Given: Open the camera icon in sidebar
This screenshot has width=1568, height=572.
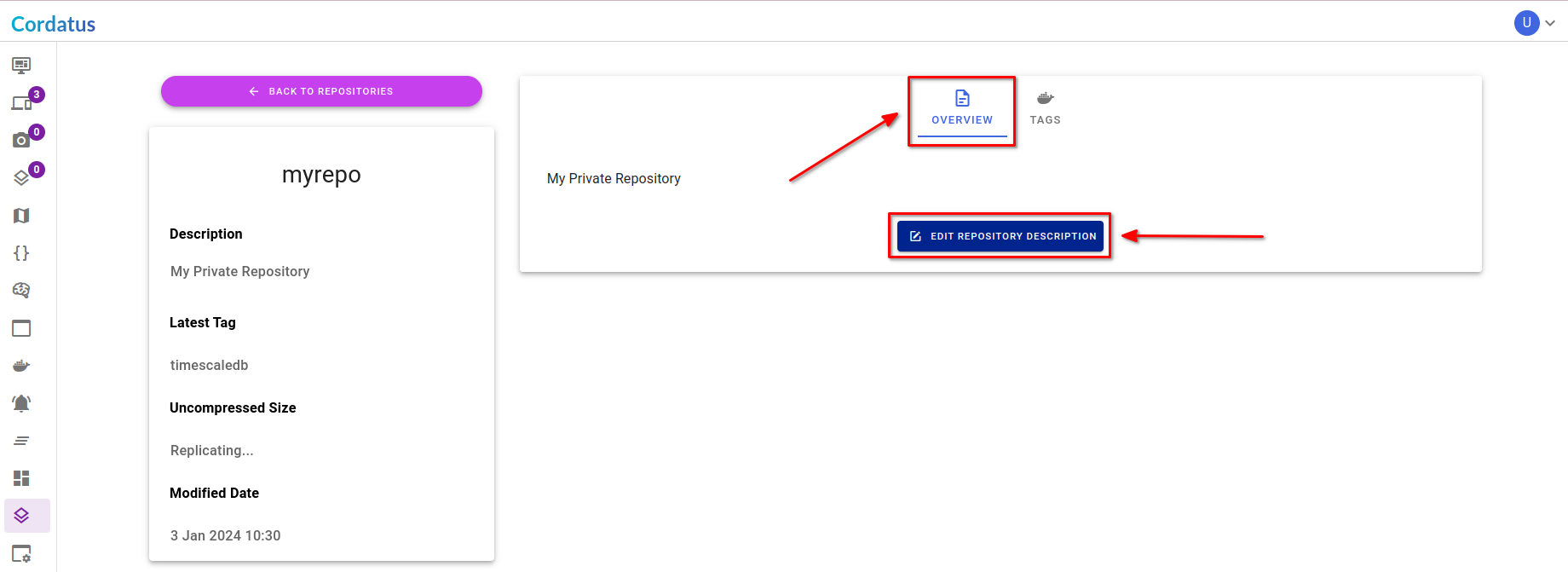Looking at the screenshot, I should point(21,141).
